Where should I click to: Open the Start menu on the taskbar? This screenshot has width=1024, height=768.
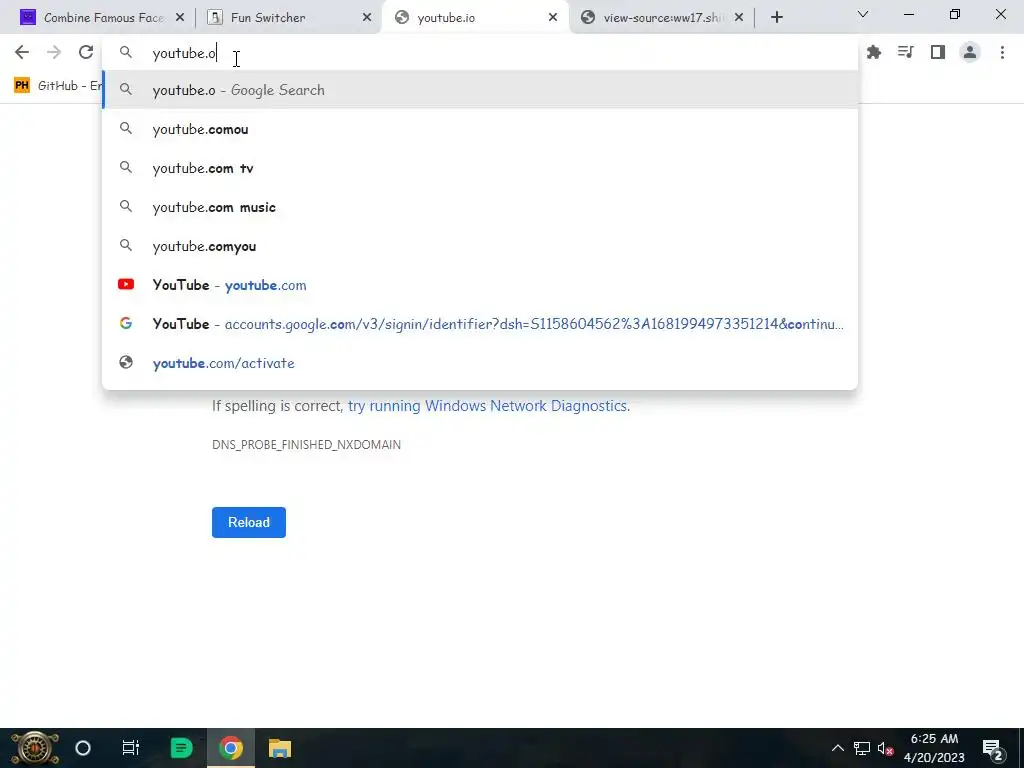35,748
